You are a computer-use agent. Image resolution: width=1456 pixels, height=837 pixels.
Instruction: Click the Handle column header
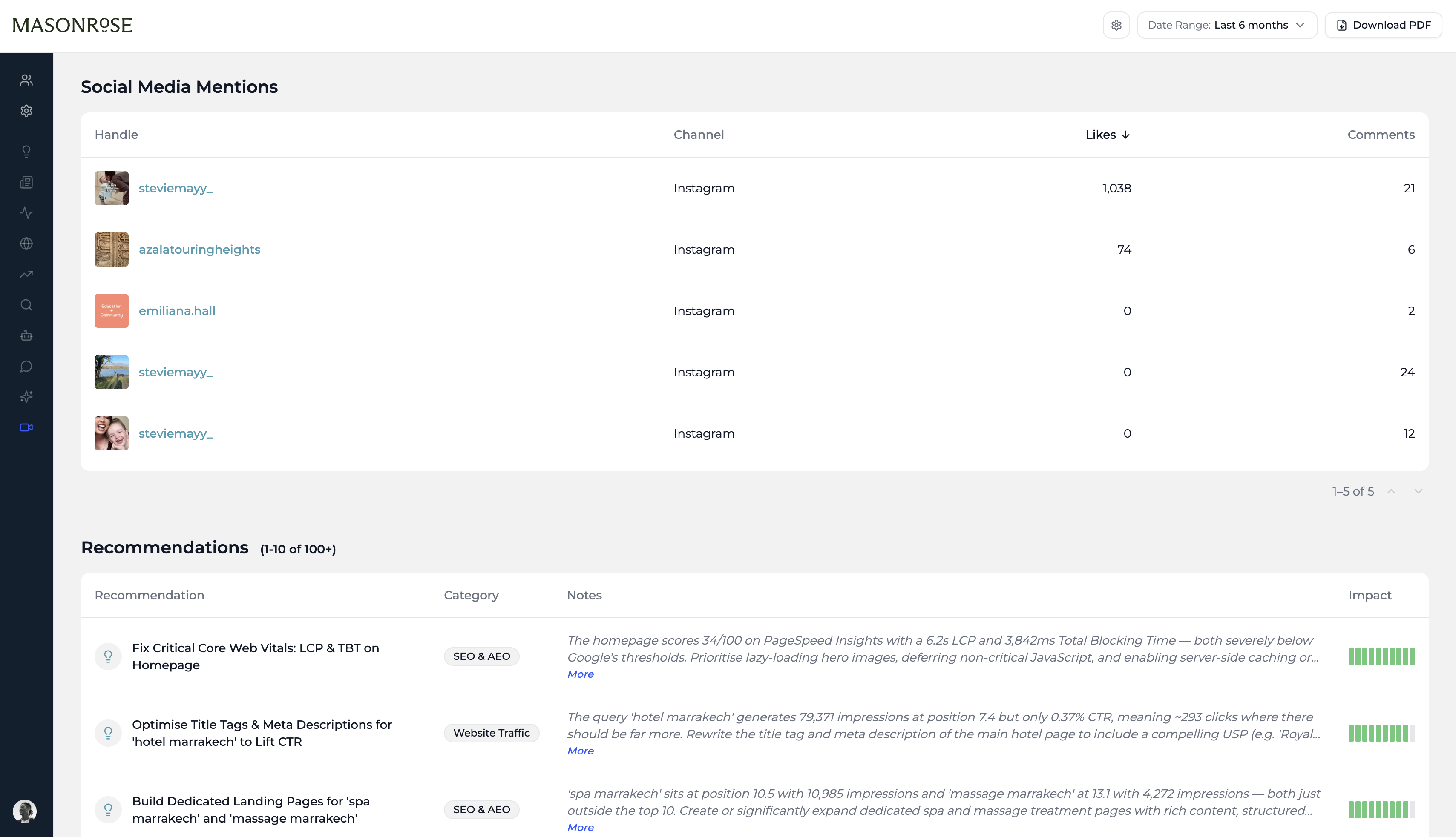116,135
